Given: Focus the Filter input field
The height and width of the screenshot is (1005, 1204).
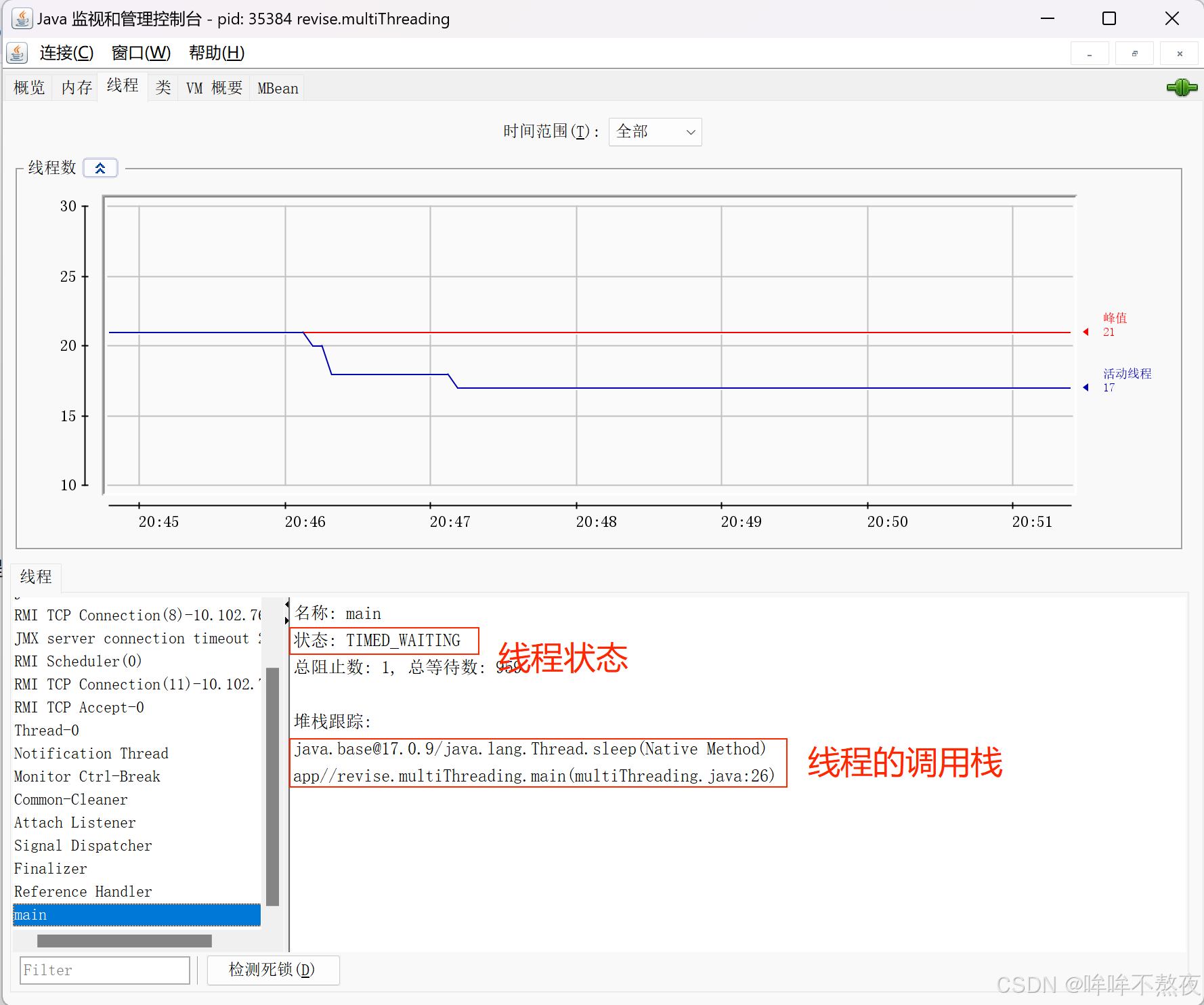Looking at the screenshot, I should [x=105, y=970].
